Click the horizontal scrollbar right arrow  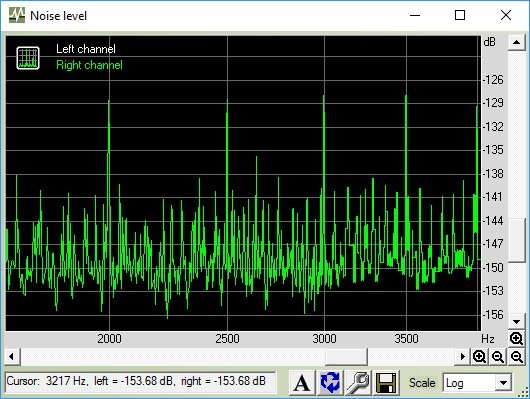[x=462, y=356]
